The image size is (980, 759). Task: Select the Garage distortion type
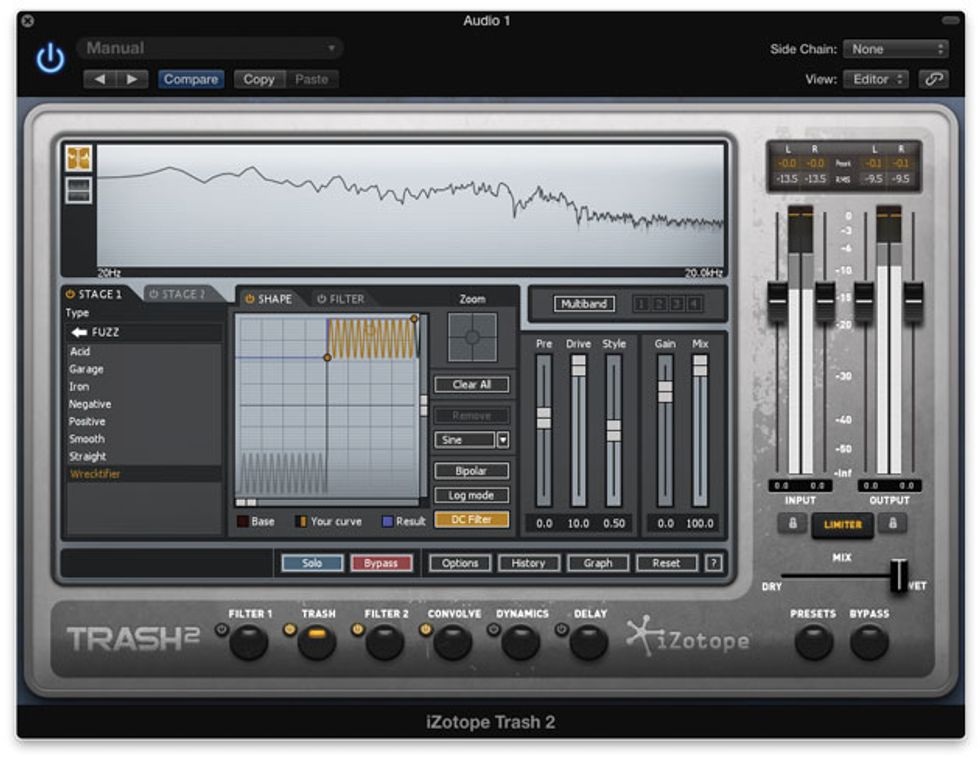[144, 369]
